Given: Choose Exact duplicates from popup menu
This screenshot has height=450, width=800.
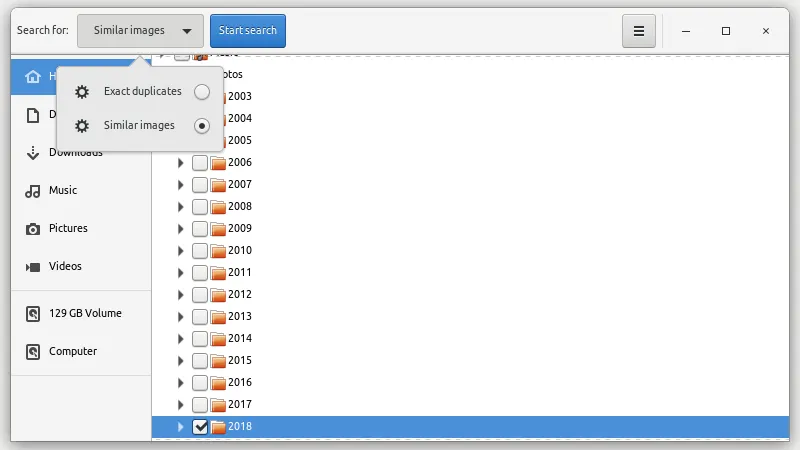Looking at the screenshot, I should [x=140, y=92].
